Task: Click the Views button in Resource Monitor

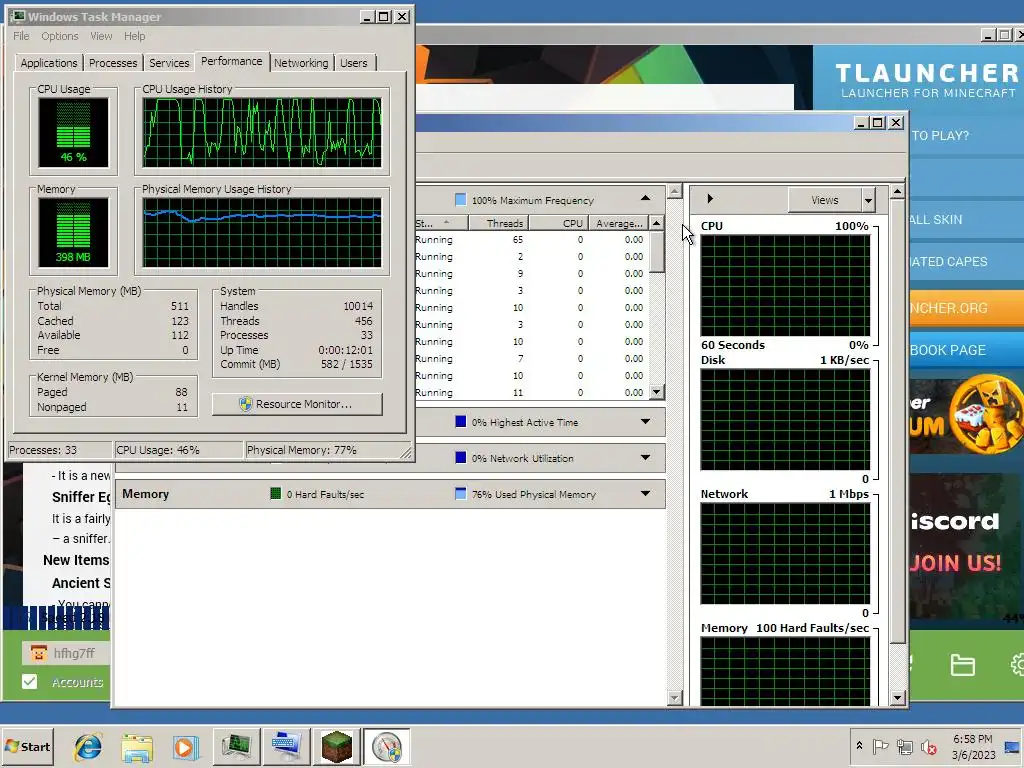Action: 825,200
